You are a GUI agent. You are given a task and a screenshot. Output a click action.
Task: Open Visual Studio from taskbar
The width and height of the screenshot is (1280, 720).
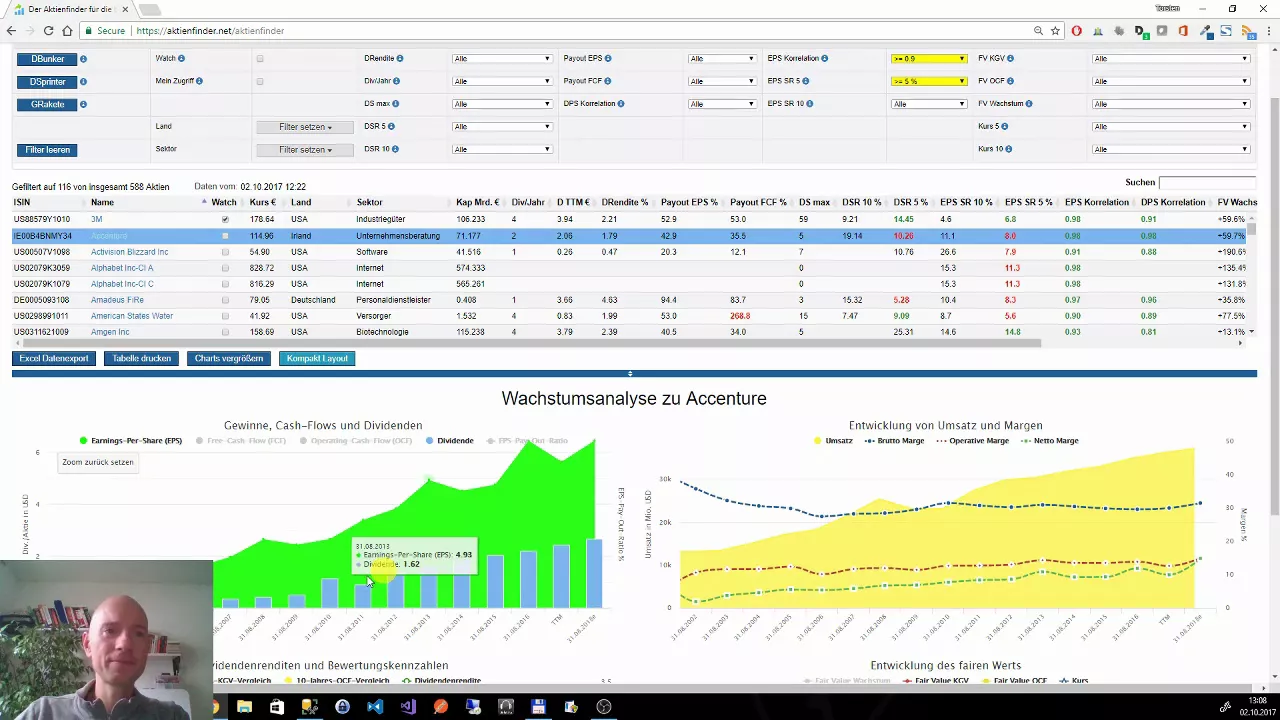408,707
